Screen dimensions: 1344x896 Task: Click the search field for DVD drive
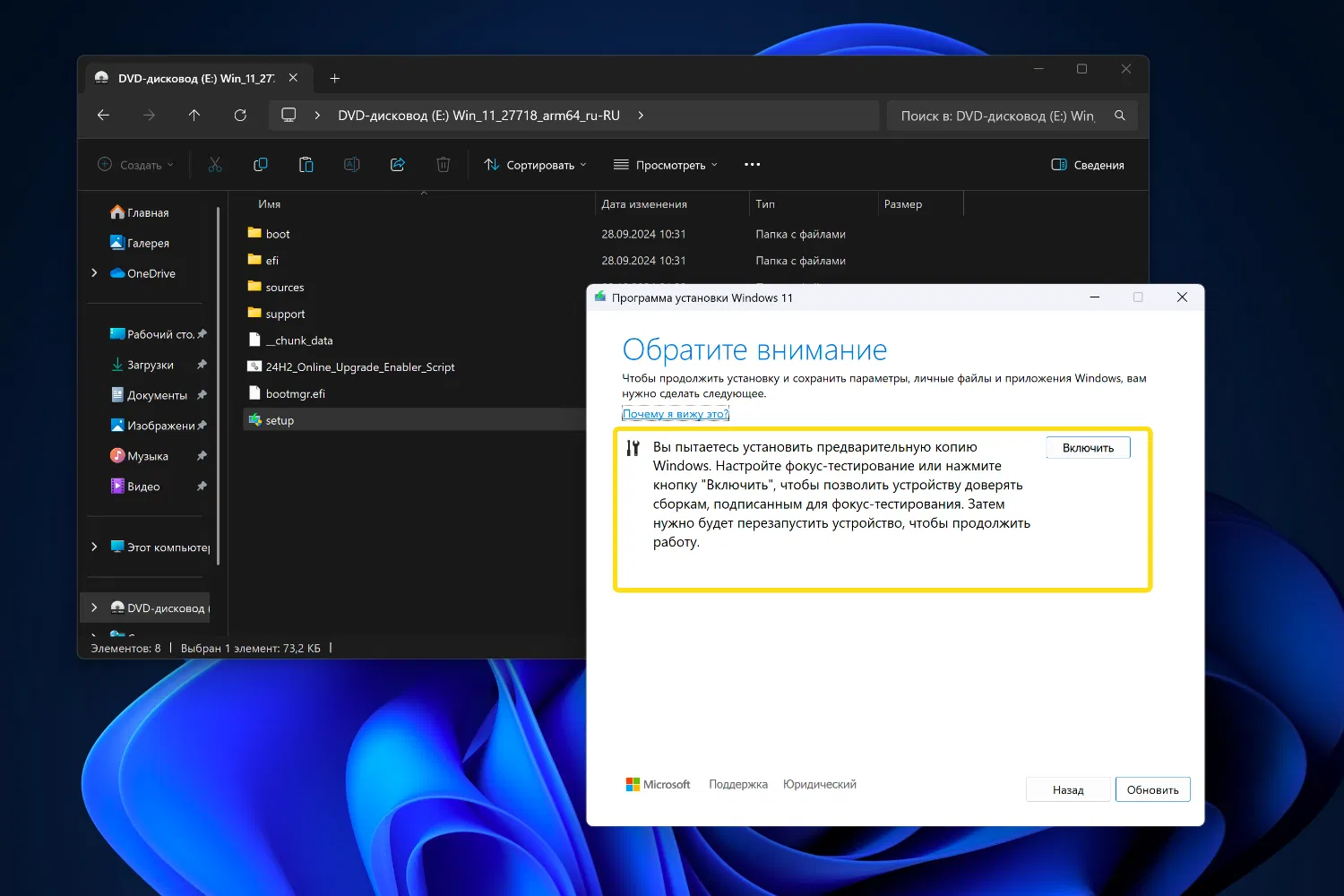tap(998, 116)
